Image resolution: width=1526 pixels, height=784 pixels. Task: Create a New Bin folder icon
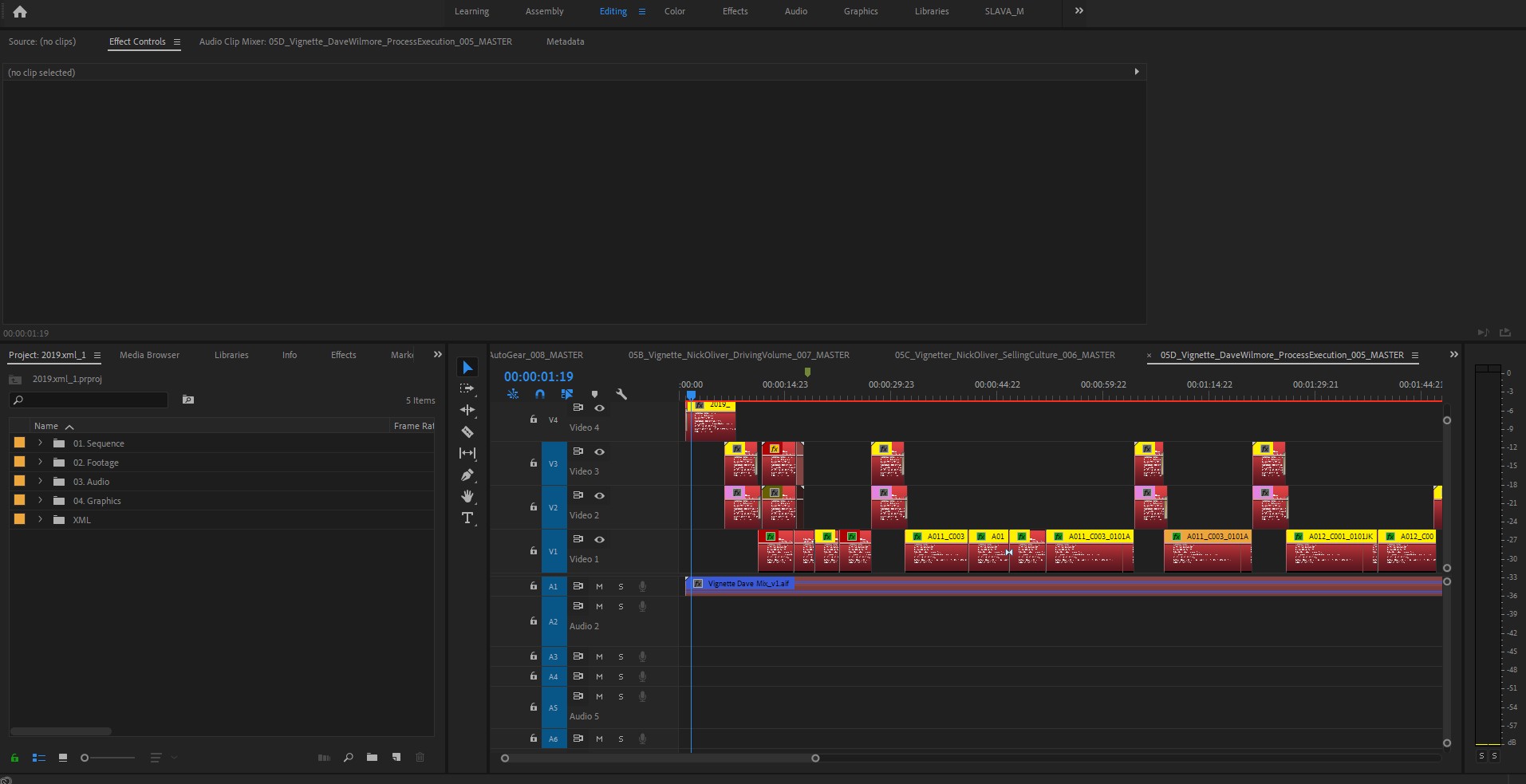pos(372,758)
